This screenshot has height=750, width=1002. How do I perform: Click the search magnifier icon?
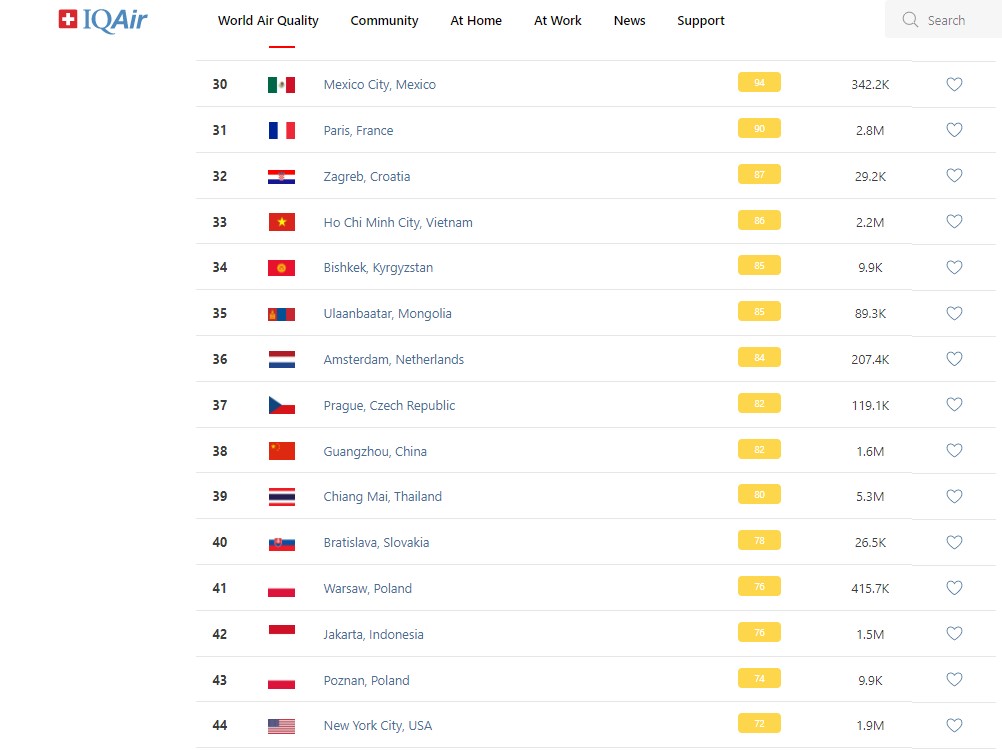[x=910, y=20]
